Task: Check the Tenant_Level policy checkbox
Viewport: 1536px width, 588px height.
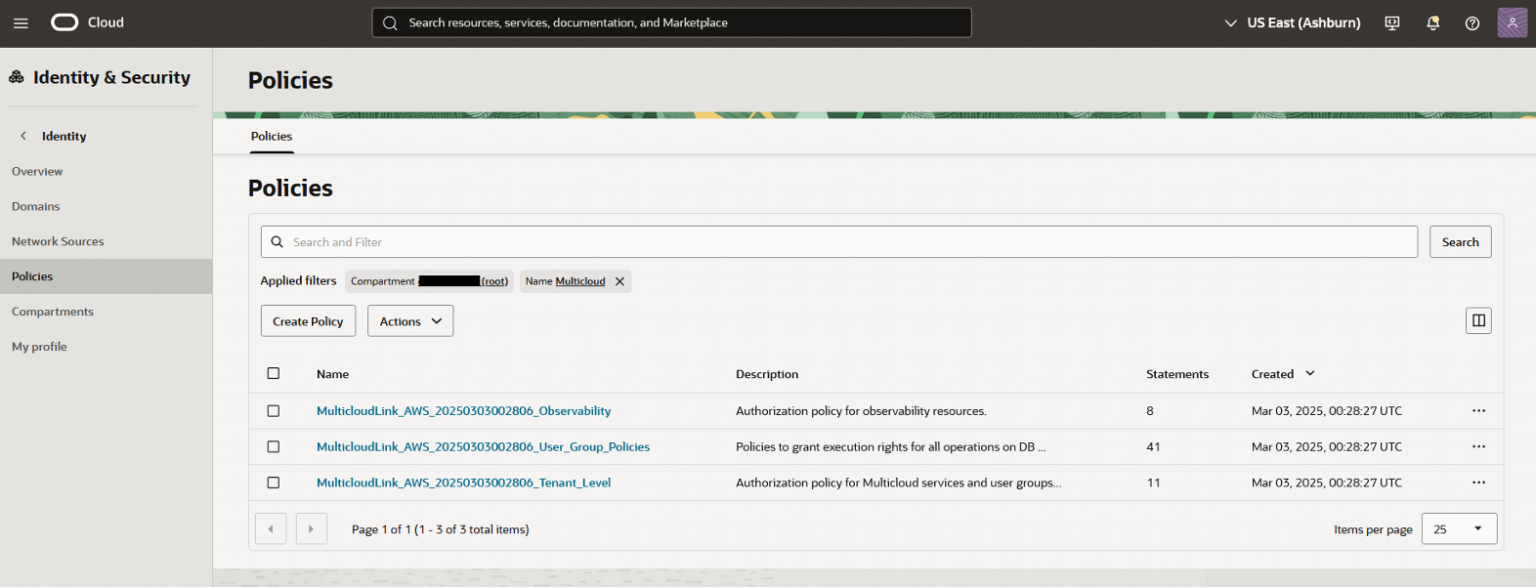Action: coord(274,483)
